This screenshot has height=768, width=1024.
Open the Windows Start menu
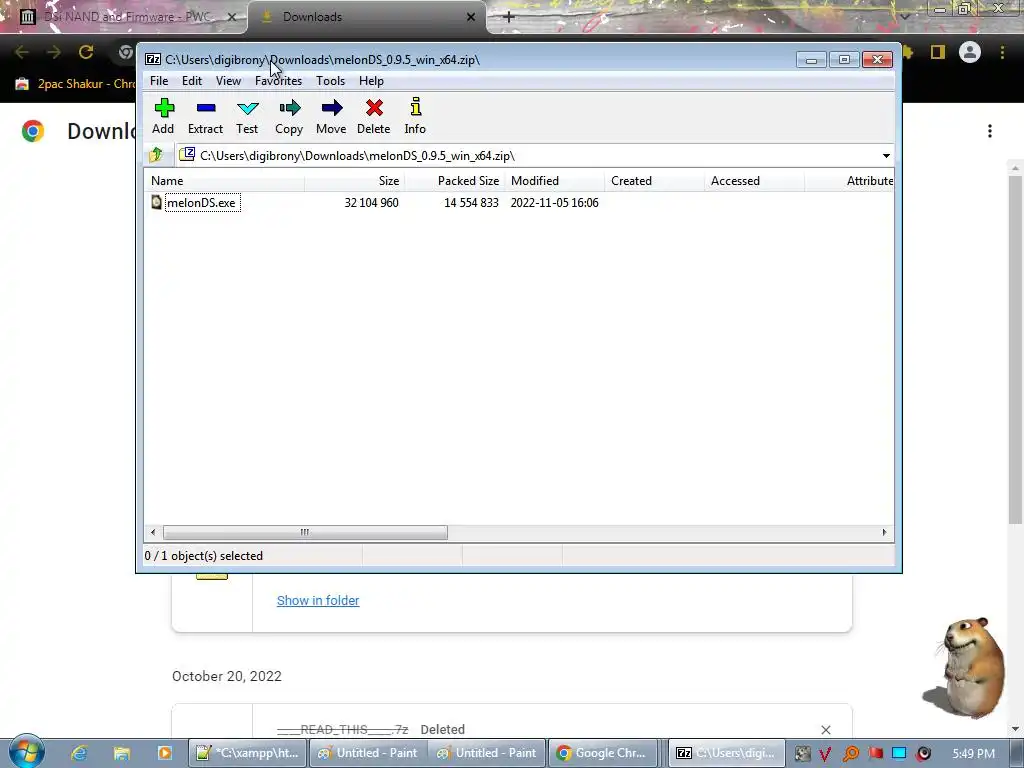click(x=26, y=752)
